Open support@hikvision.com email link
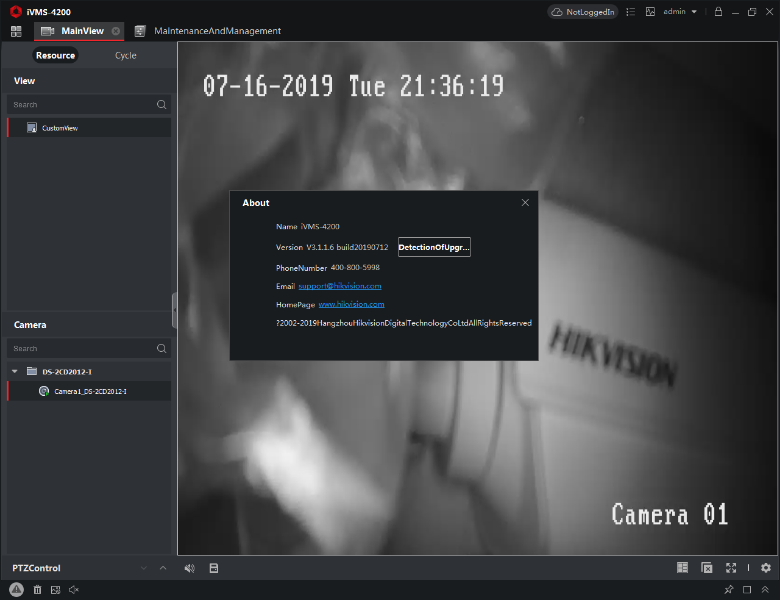Image resolution: width=780 pixels, height=600 pixels. 340,286
